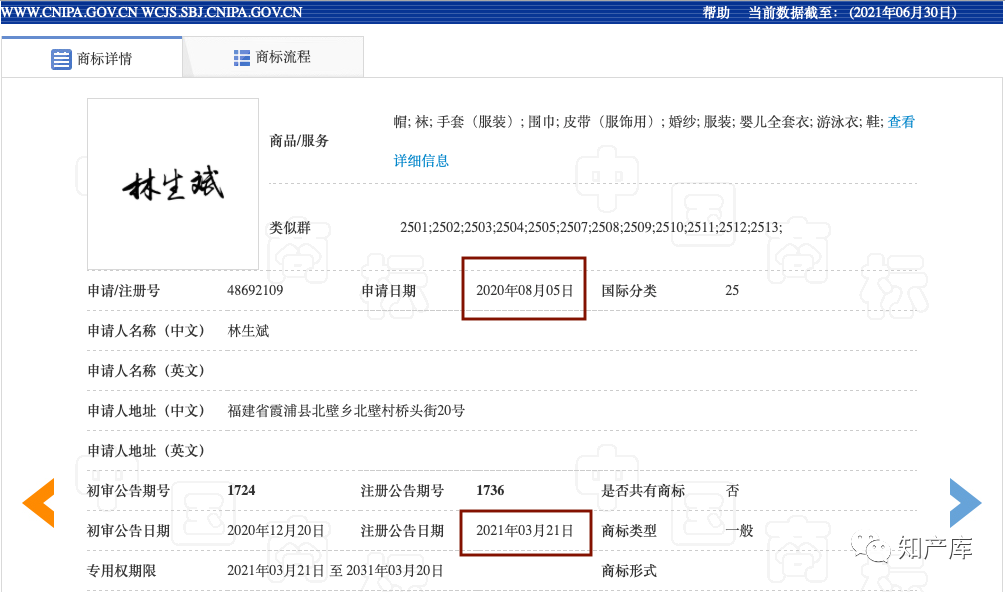Switch to the 商标流程 tab

(283, 58)
